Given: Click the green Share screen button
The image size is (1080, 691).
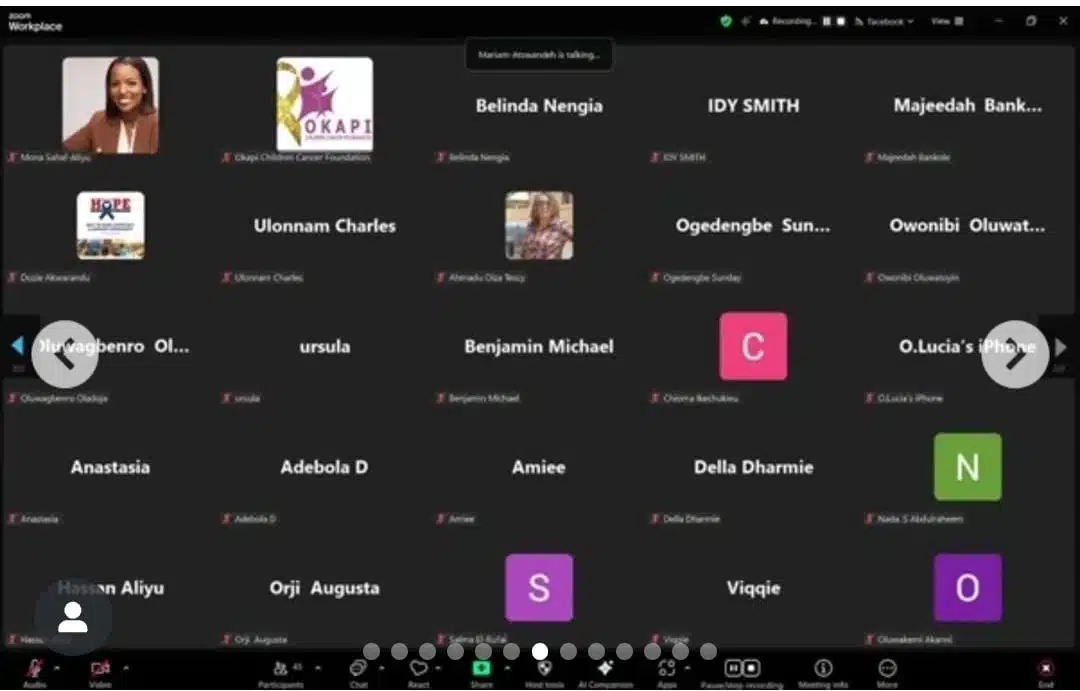Looking at the screenshot, I should [x=481, y=668].
